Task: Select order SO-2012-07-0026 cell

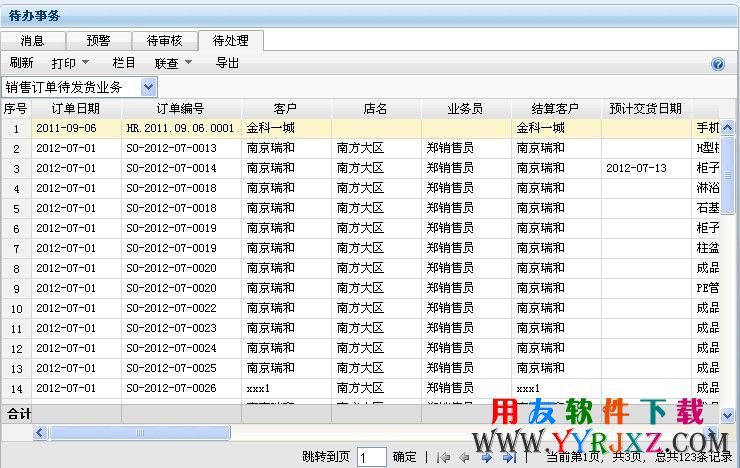Action: pos(181,388)
